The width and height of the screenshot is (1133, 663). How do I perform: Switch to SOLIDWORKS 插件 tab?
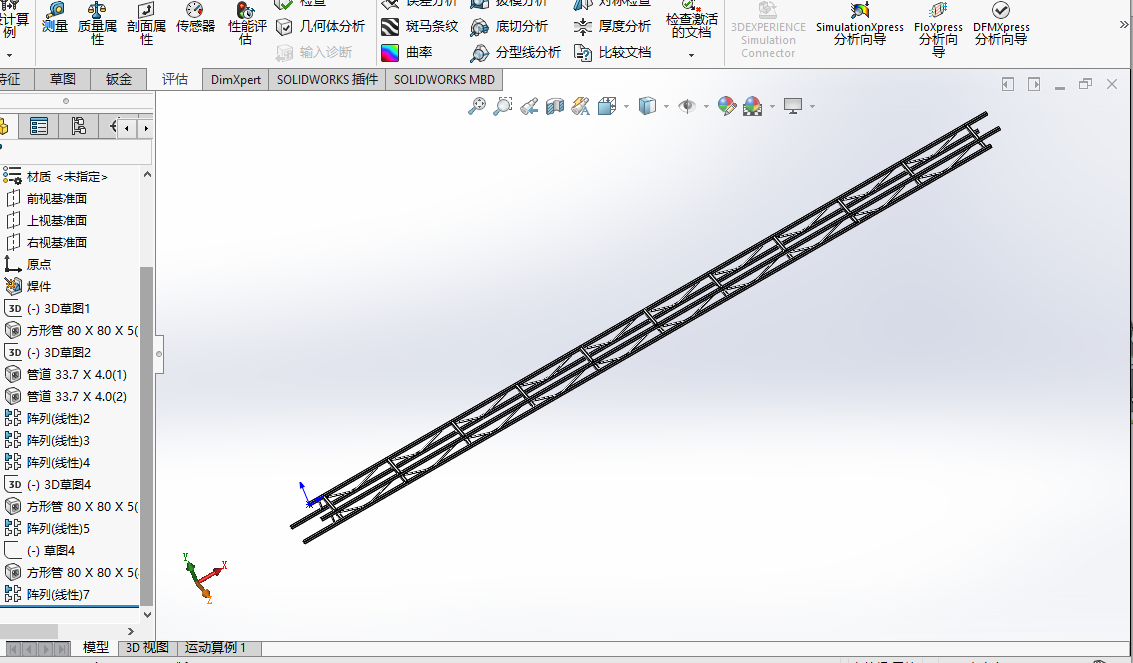pyautogui.click(x=327, y=79)
